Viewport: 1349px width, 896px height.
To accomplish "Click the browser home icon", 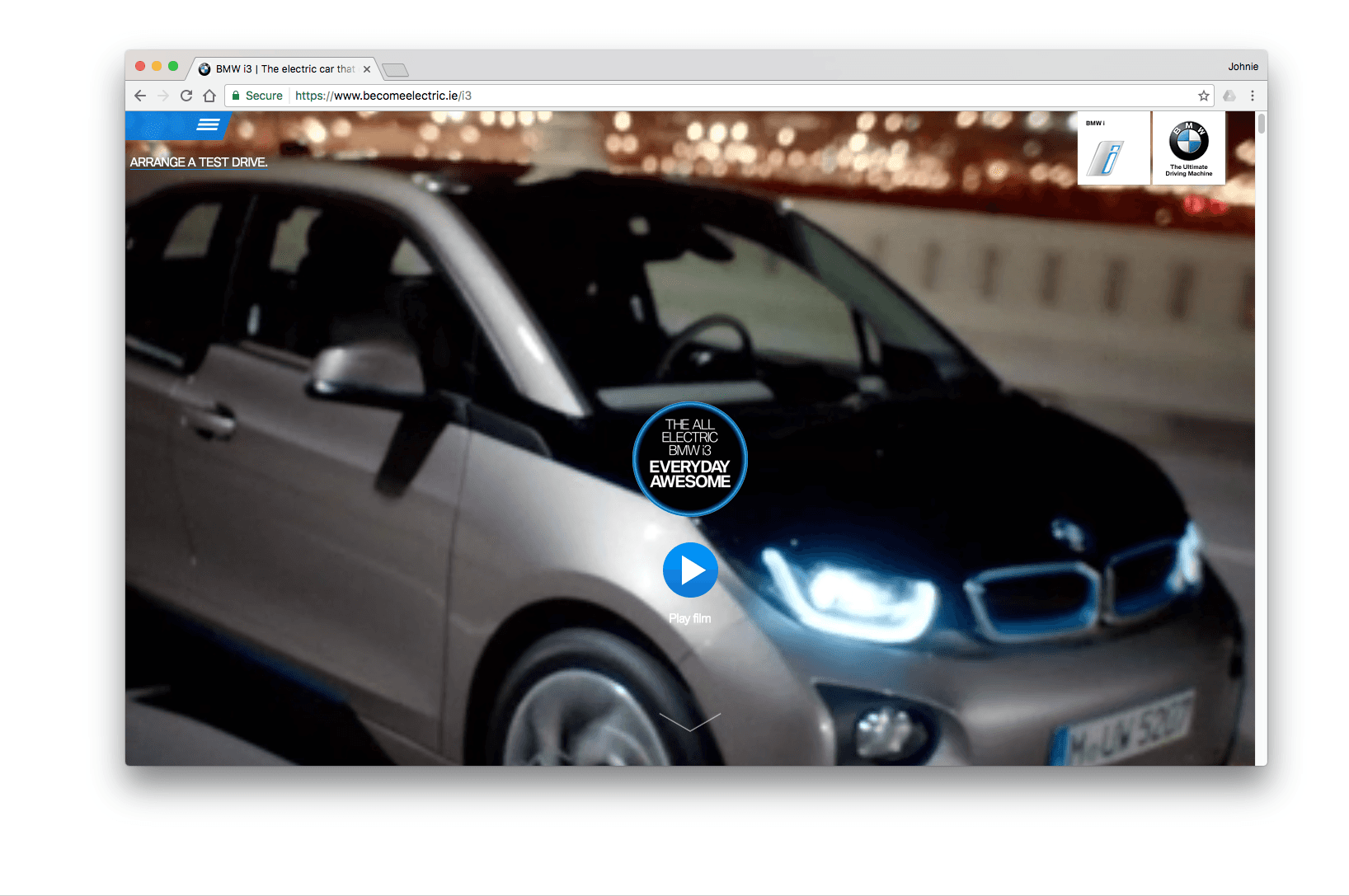I will (209, 96).
